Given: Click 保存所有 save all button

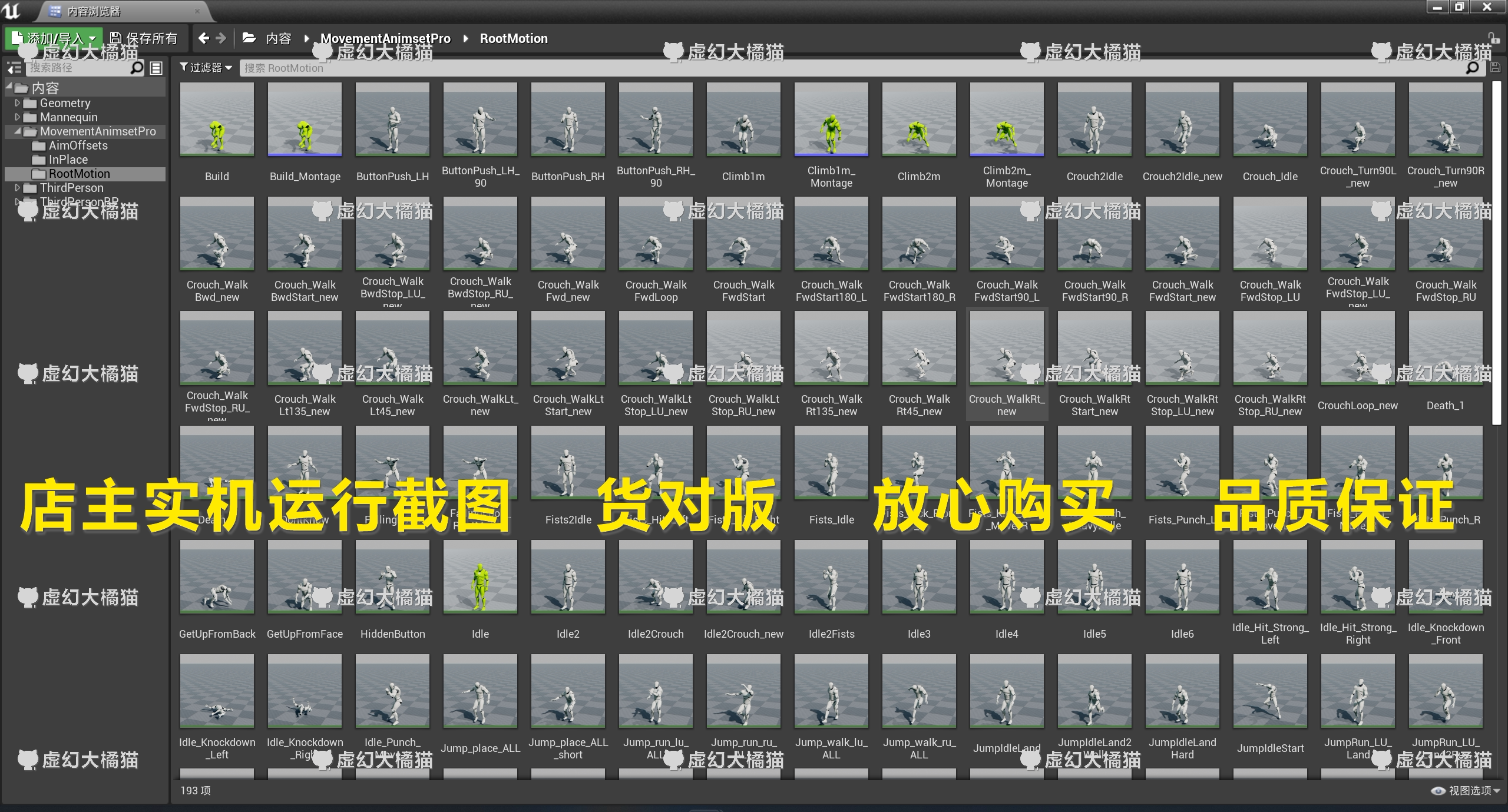Looking at the screenshot, I should tap(144, 38).
